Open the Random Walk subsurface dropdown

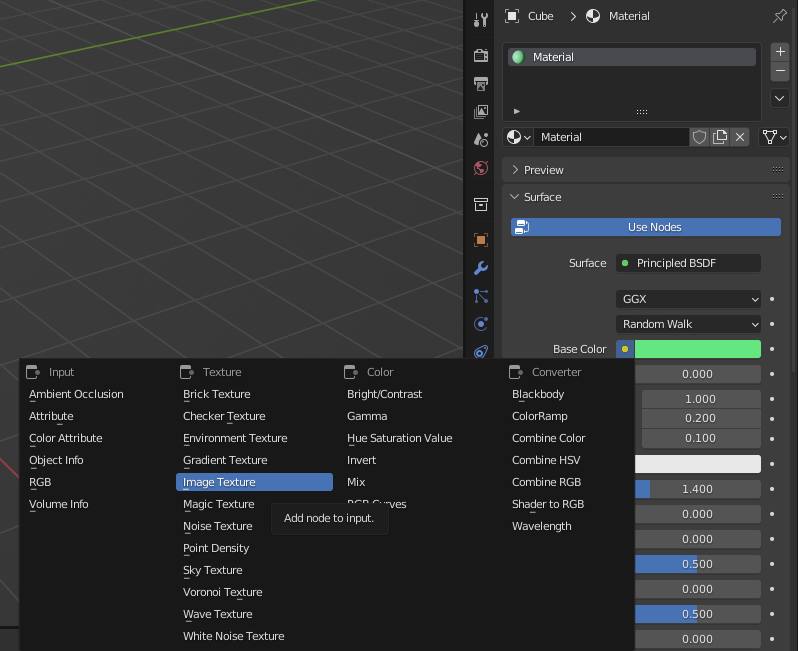tap(688, 324)
